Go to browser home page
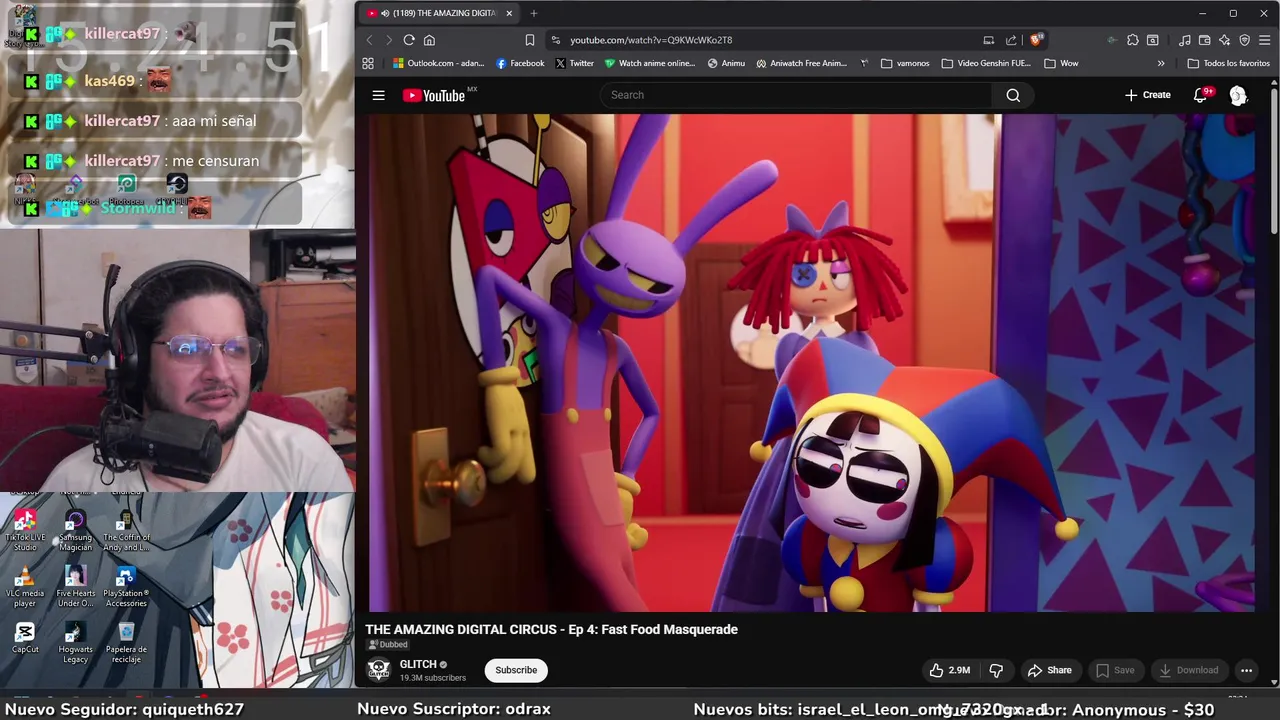Screen dimensions: 1280x720 pos(429,40)
